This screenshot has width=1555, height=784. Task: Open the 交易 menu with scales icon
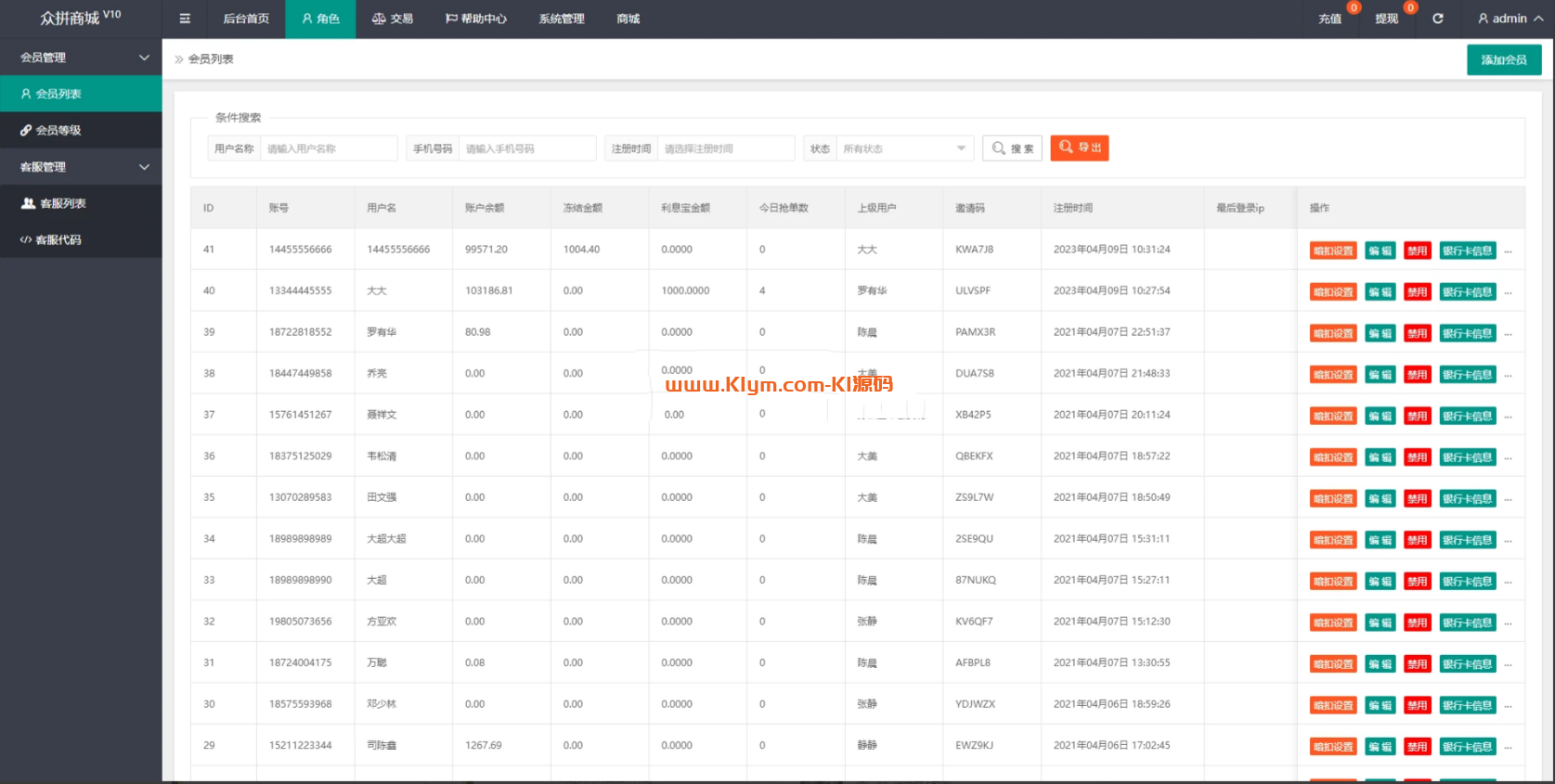click(392, 19)
